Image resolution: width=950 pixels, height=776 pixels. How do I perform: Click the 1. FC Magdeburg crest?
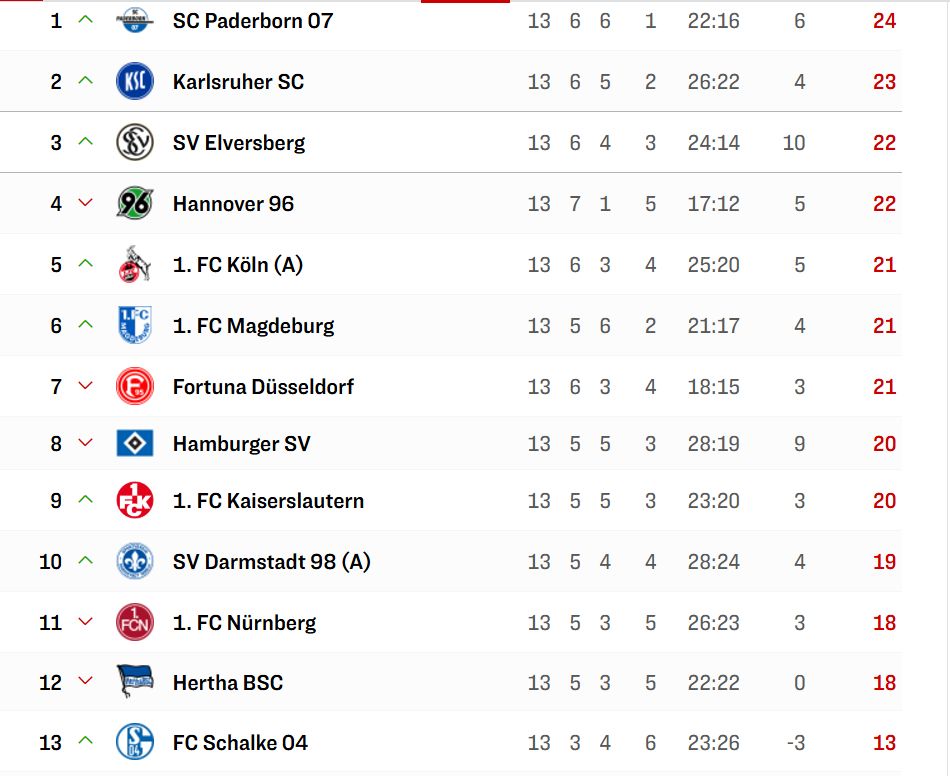click(135, 325)
